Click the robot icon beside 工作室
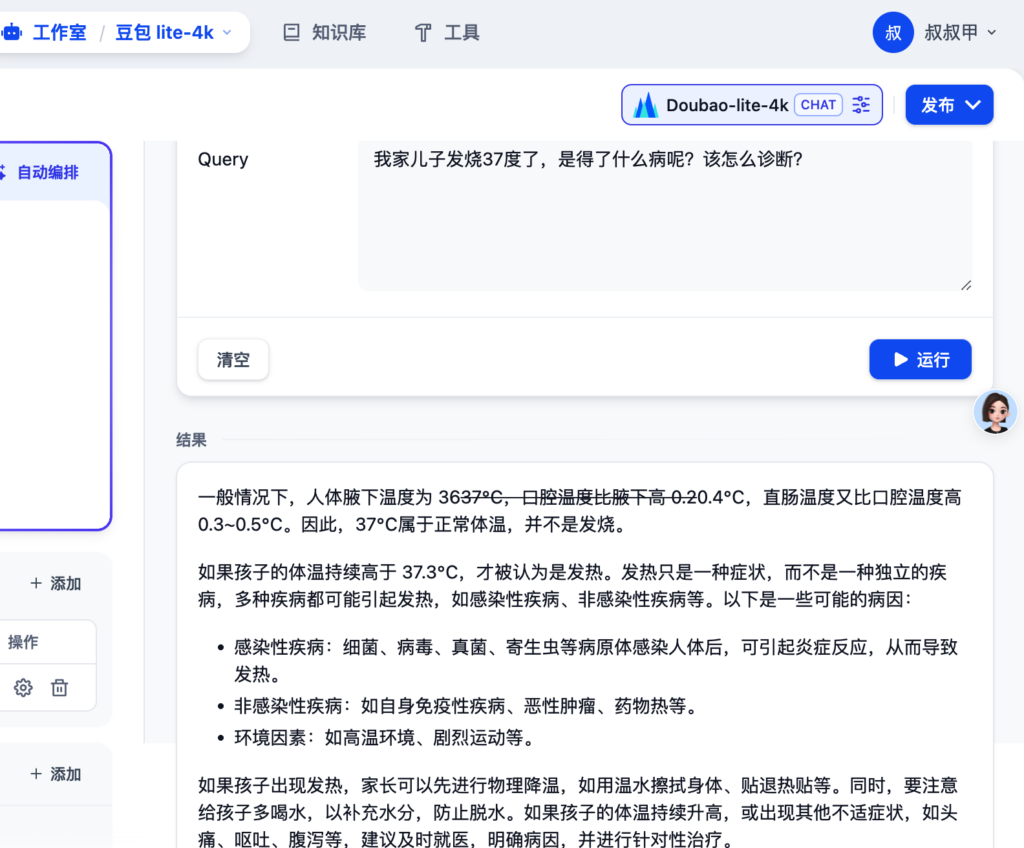The width and height of the screenshot is (1024, 848). pos(12,33)
